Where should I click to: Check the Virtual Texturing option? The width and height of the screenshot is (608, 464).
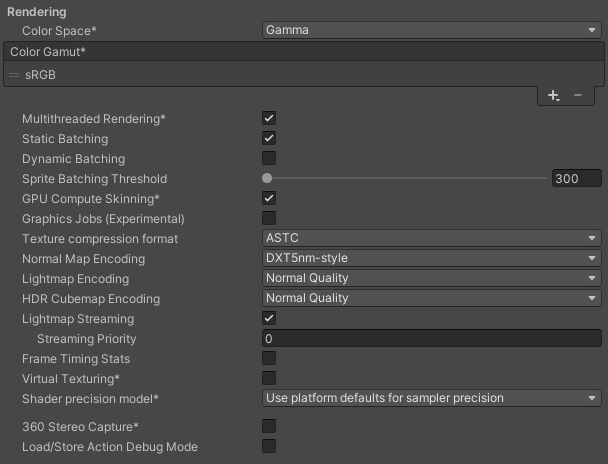269,379
